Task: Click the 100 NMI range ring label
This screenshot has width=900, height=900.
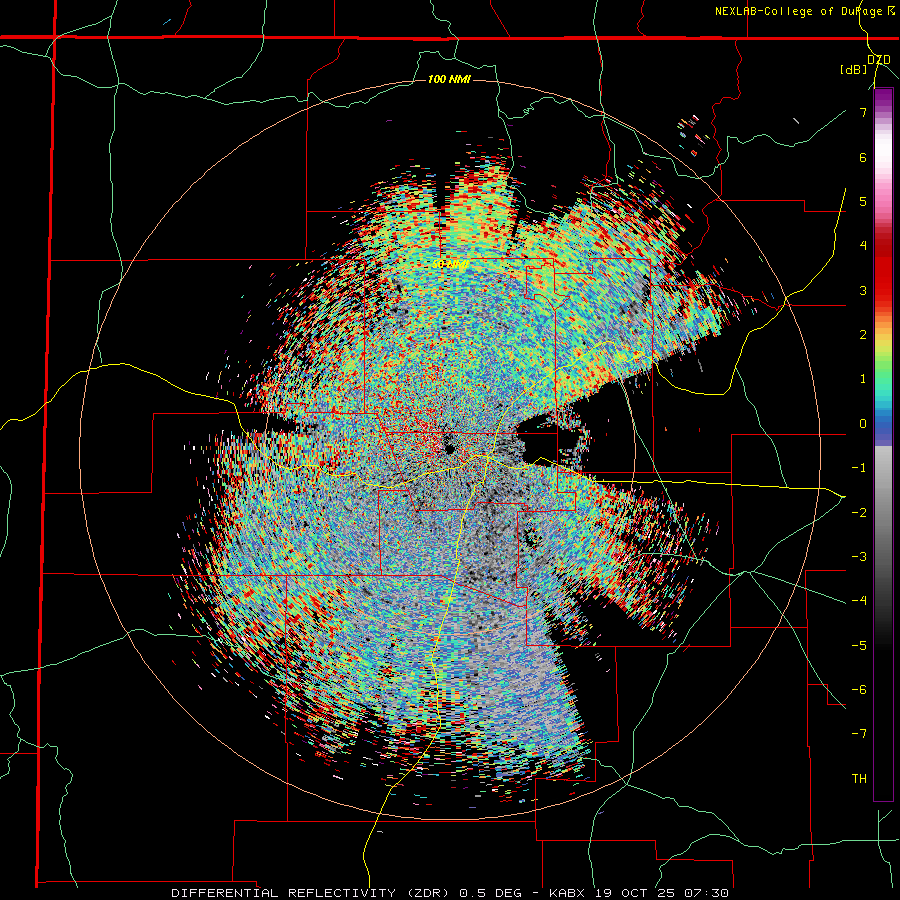Action: point(449,79)
